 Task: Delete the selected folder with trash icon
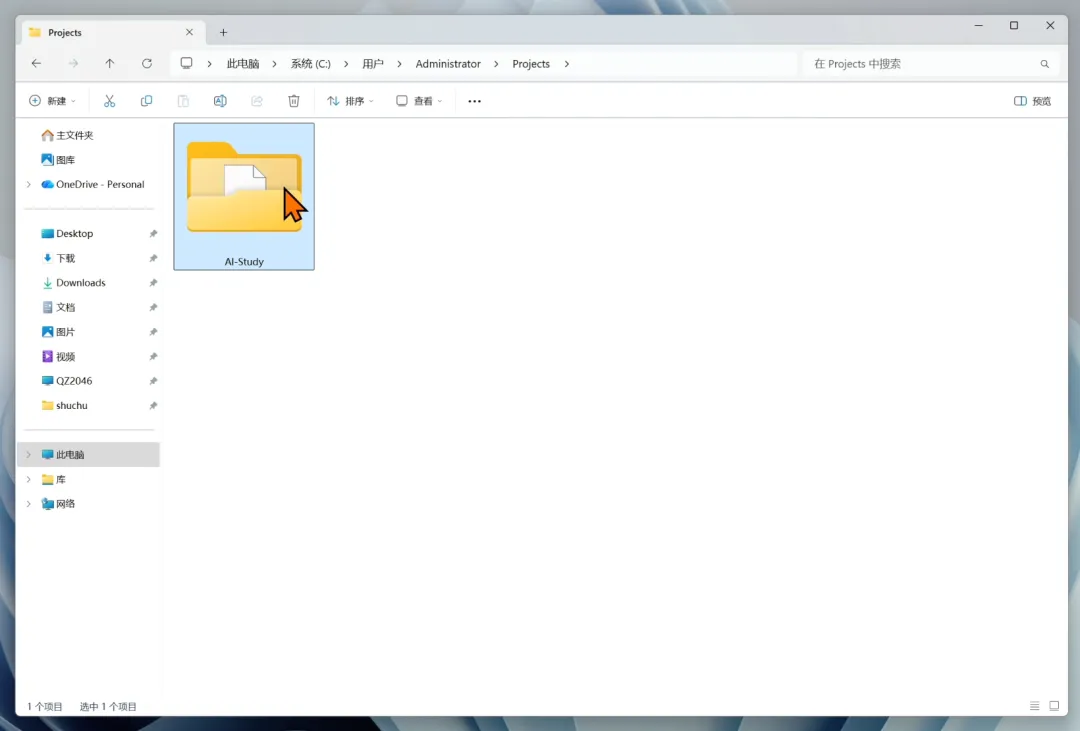tap(293, 101)
